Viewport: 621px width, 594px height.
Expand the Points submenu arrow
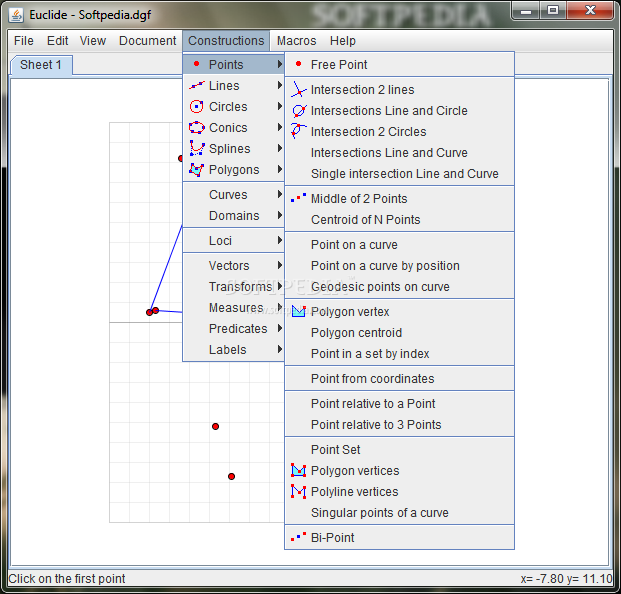tap(280, 64)
